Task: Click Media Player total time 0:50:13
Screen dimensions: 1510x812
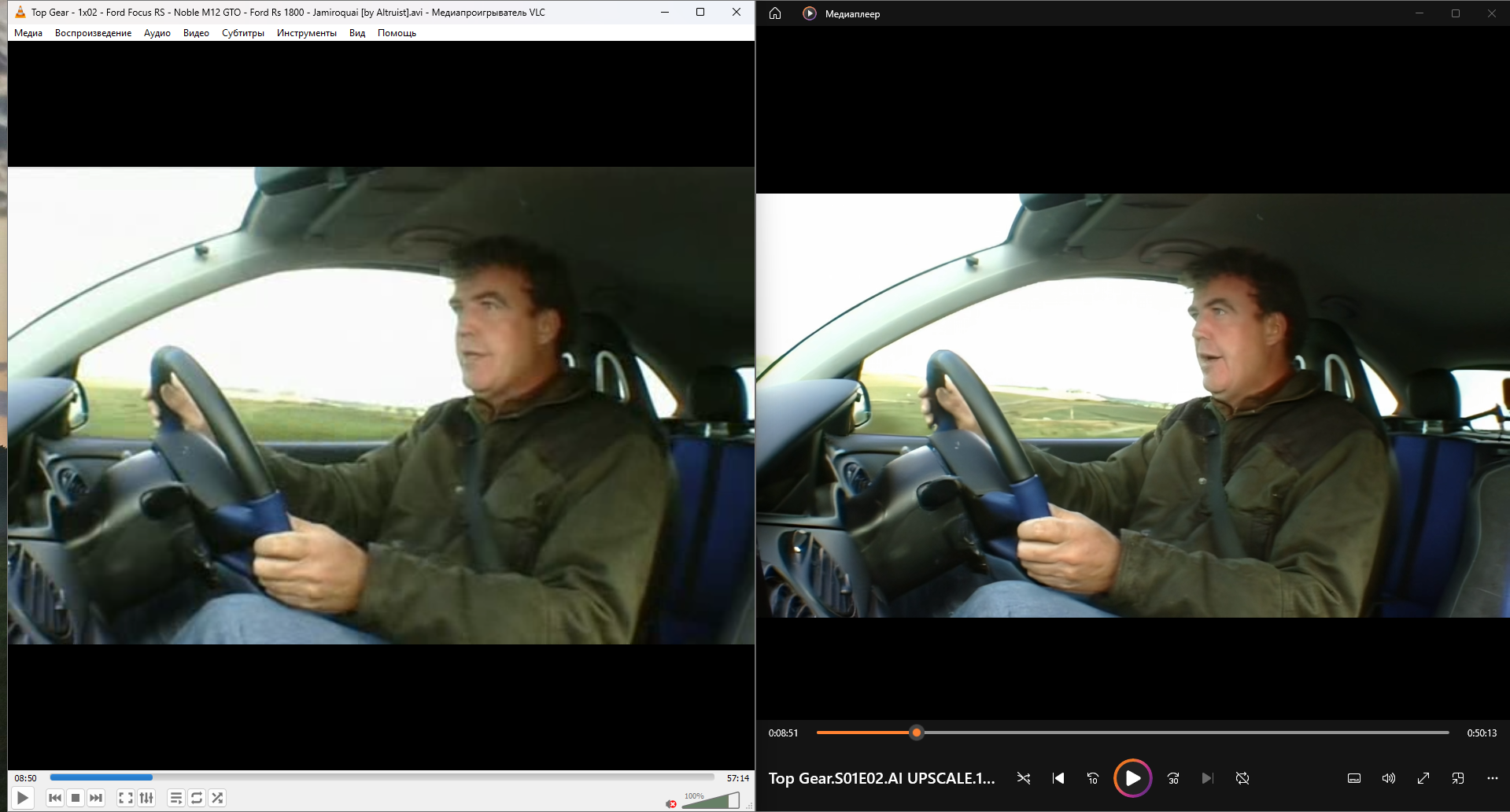Action: click(1482, 733)
